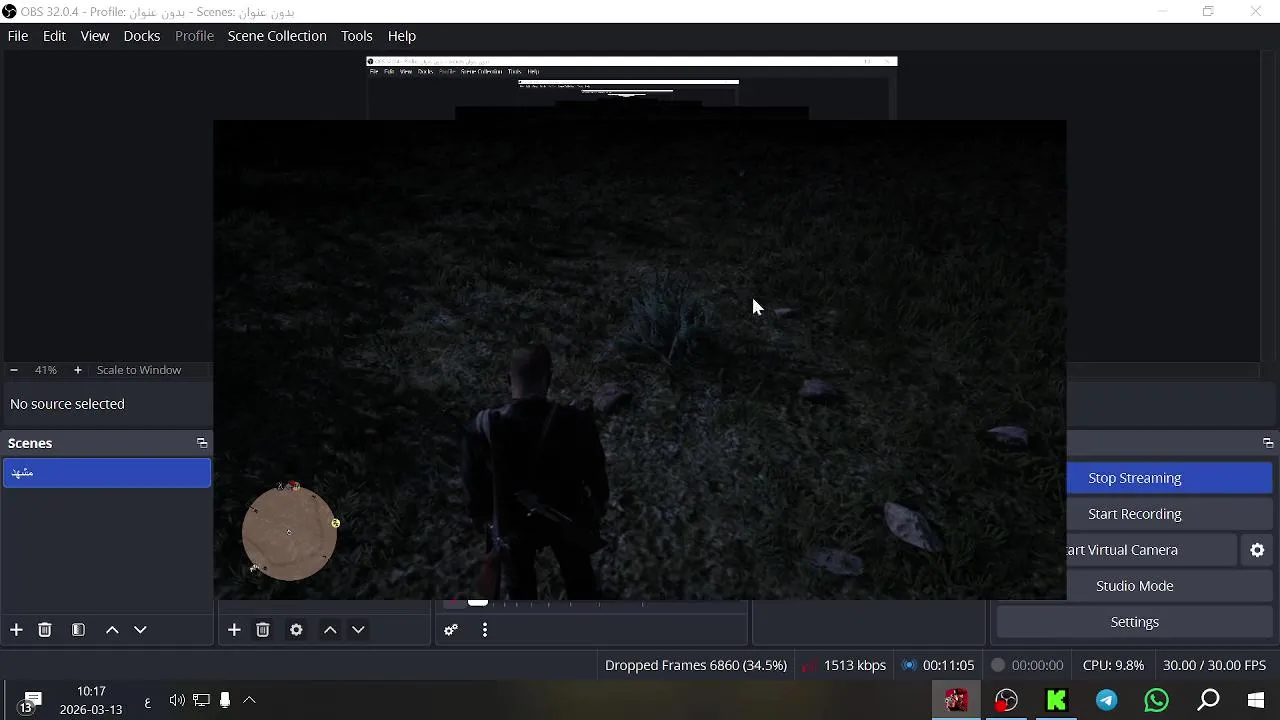Open the greyed Profile menu
Screen dimensions: 1280x720
coord(194,36)
